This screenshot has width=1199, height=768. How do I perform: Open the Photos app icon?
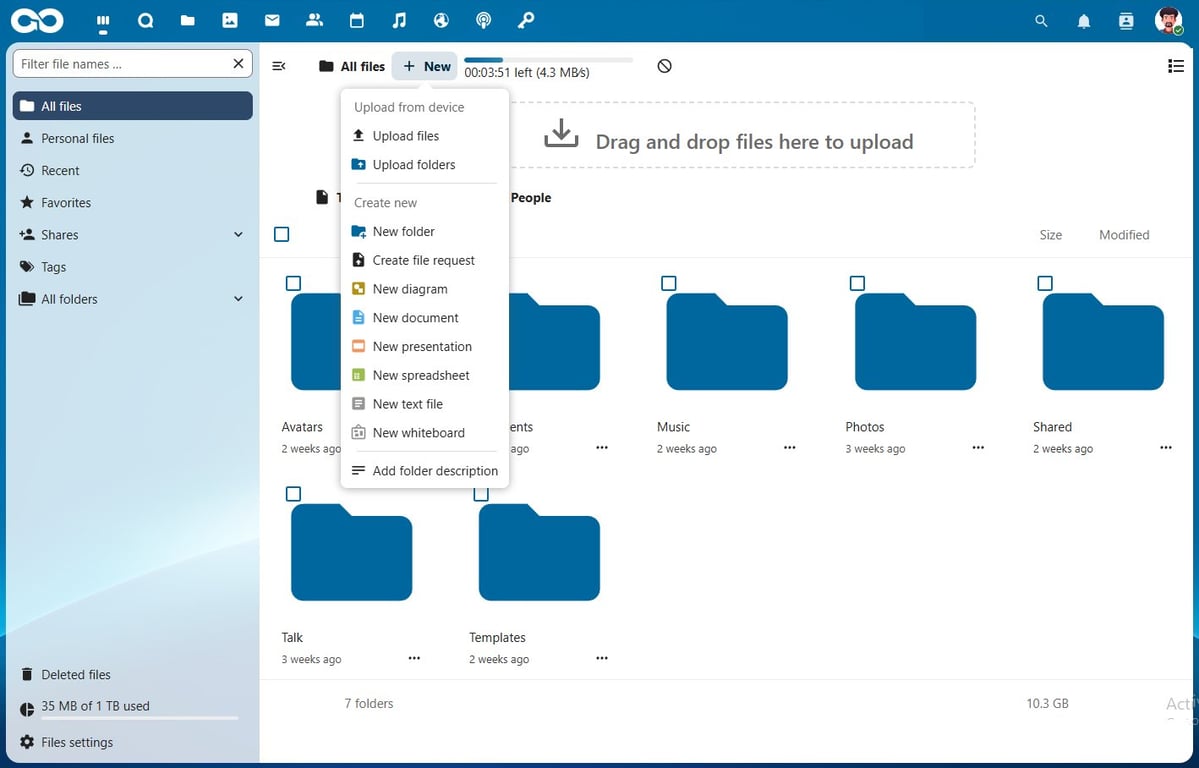click(x=229, y=21)
